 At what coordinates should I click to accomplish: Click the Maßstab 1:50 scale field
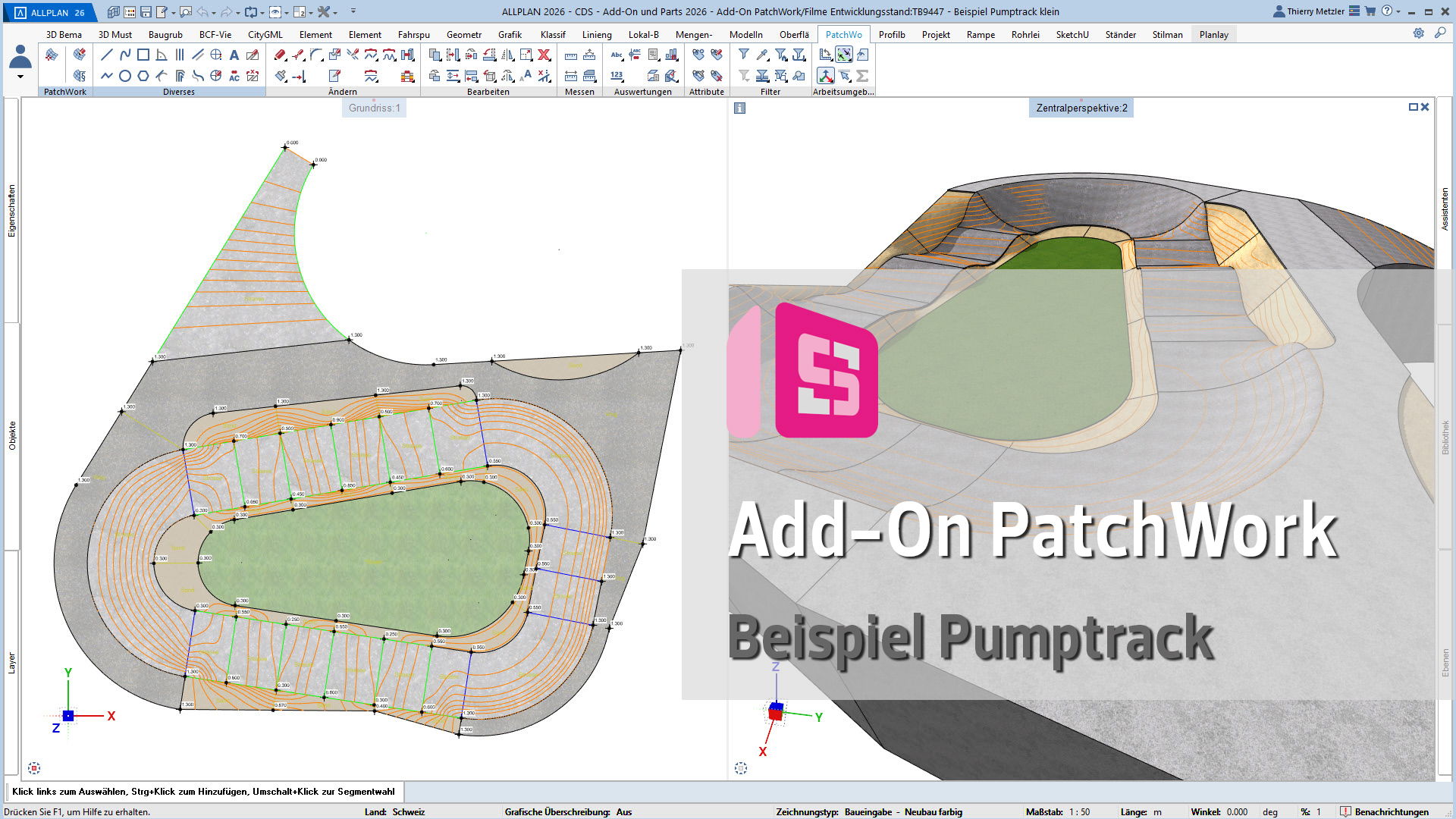[1079, 811]
